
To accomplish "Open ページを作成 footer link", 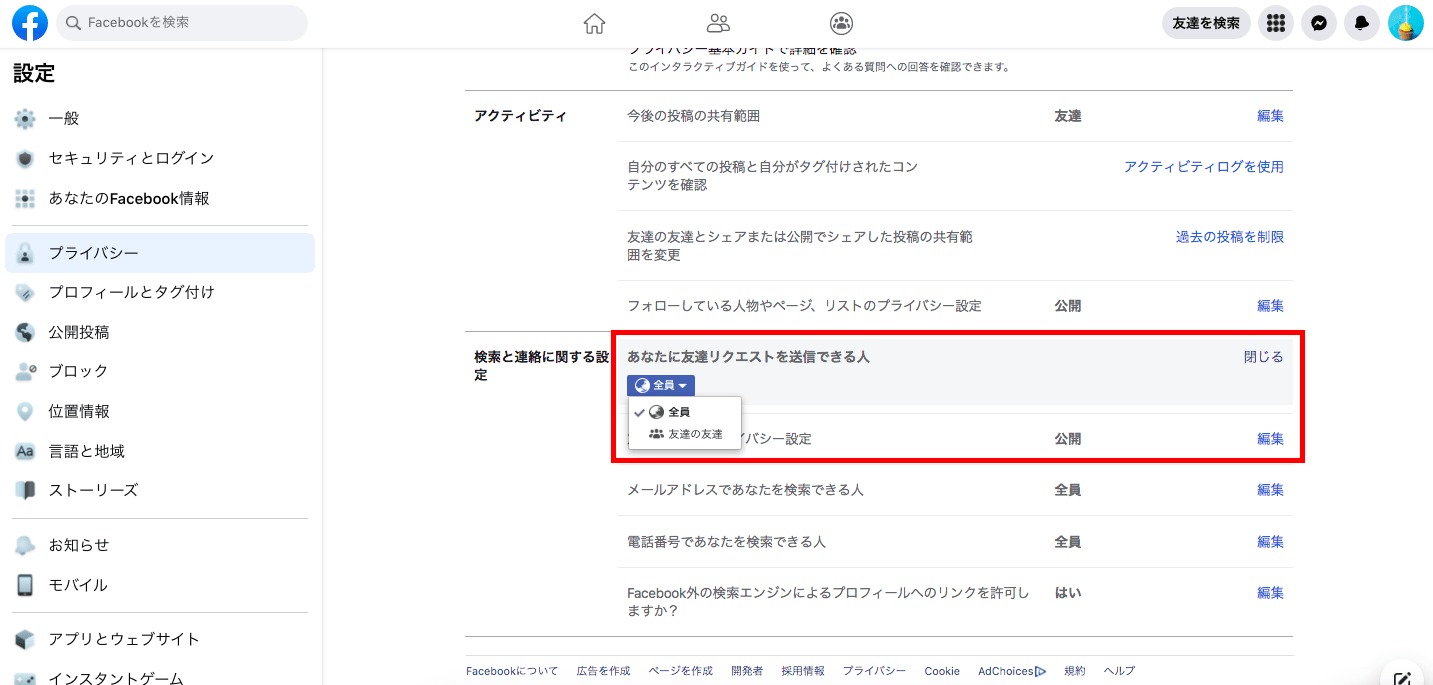I will pos(680,671).
